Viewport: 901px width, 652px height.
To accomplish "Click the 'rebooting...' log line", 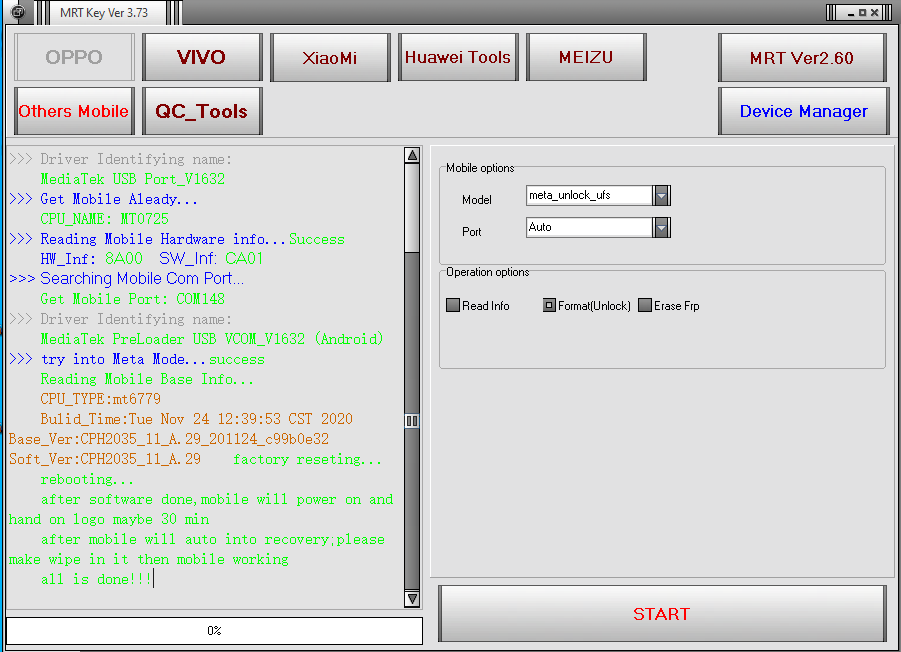I will tap(87, 479).
